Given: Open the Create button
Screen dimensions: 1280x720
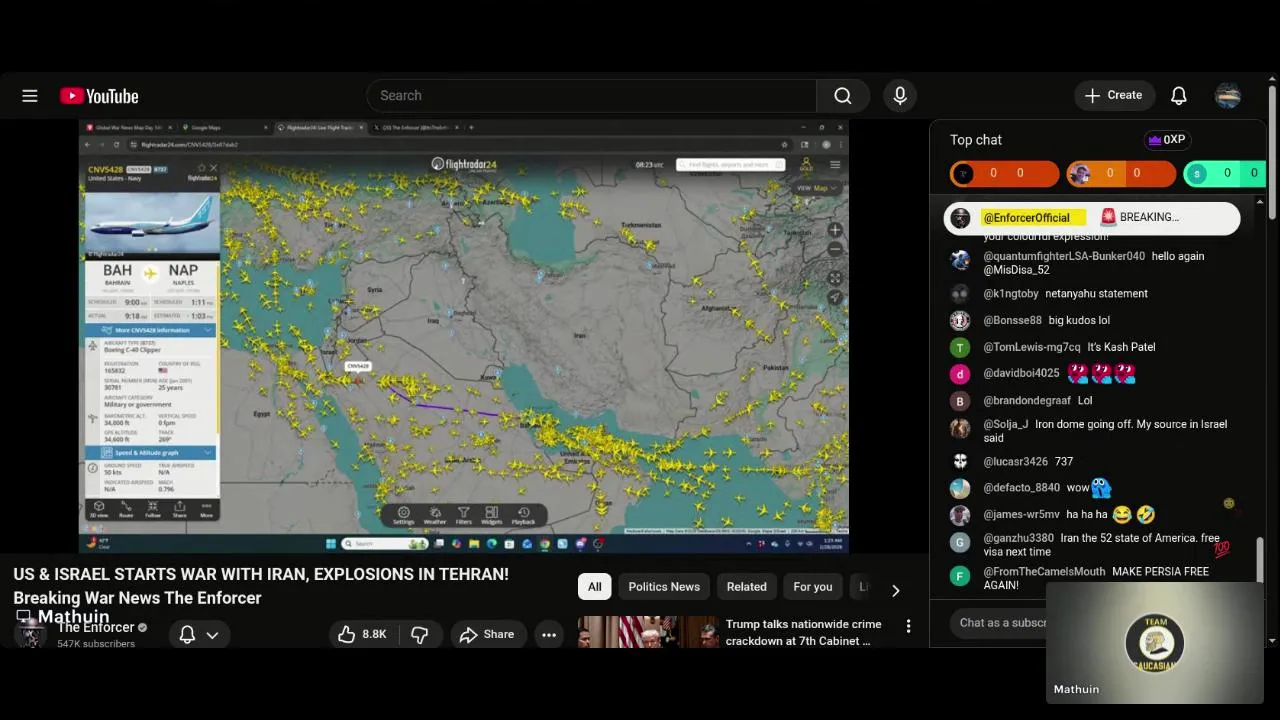Looking at the screenshot, I should [1114, 96].
